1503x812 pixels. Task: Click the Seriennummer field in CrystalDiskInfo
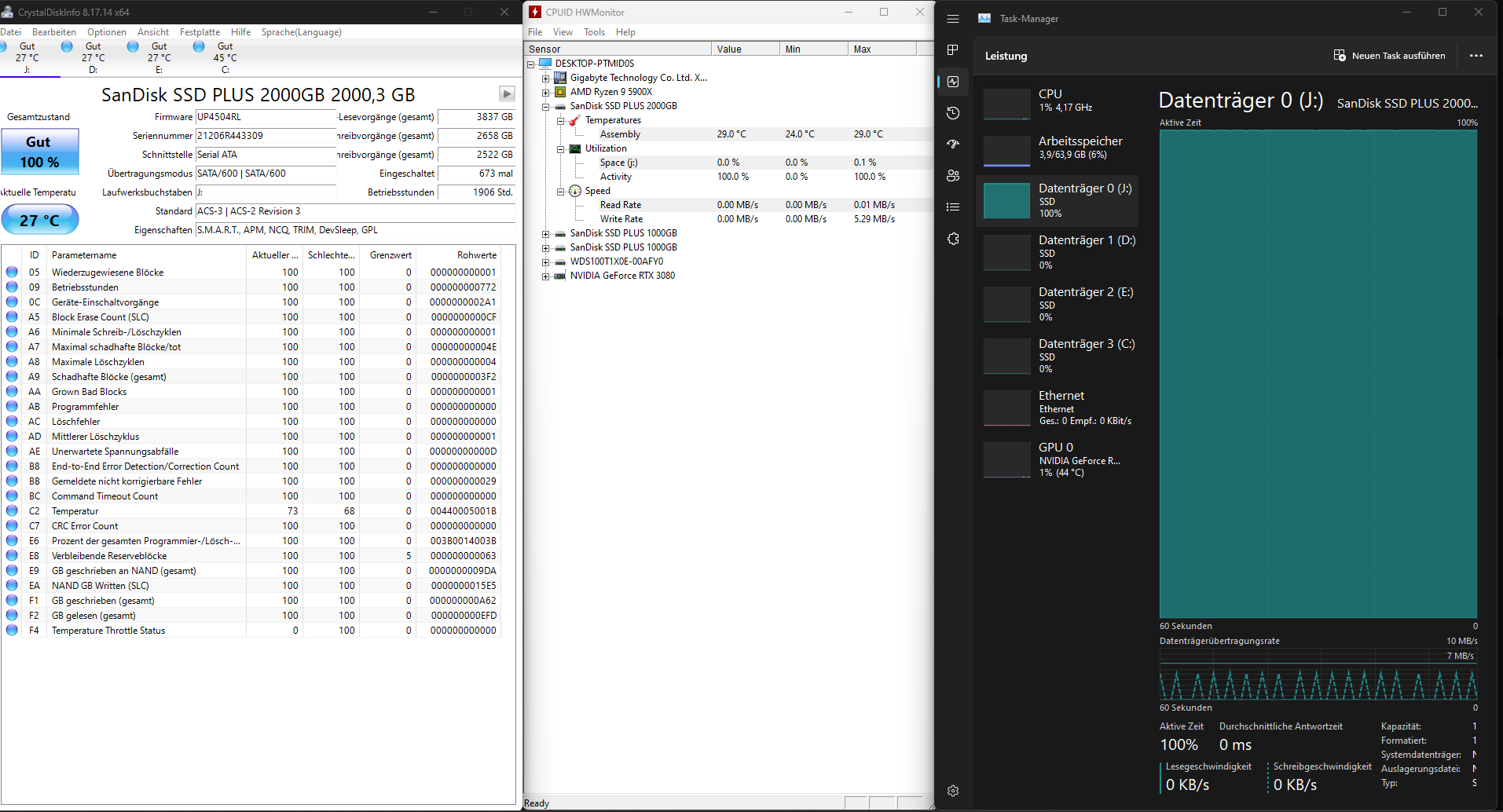[266, 136]
